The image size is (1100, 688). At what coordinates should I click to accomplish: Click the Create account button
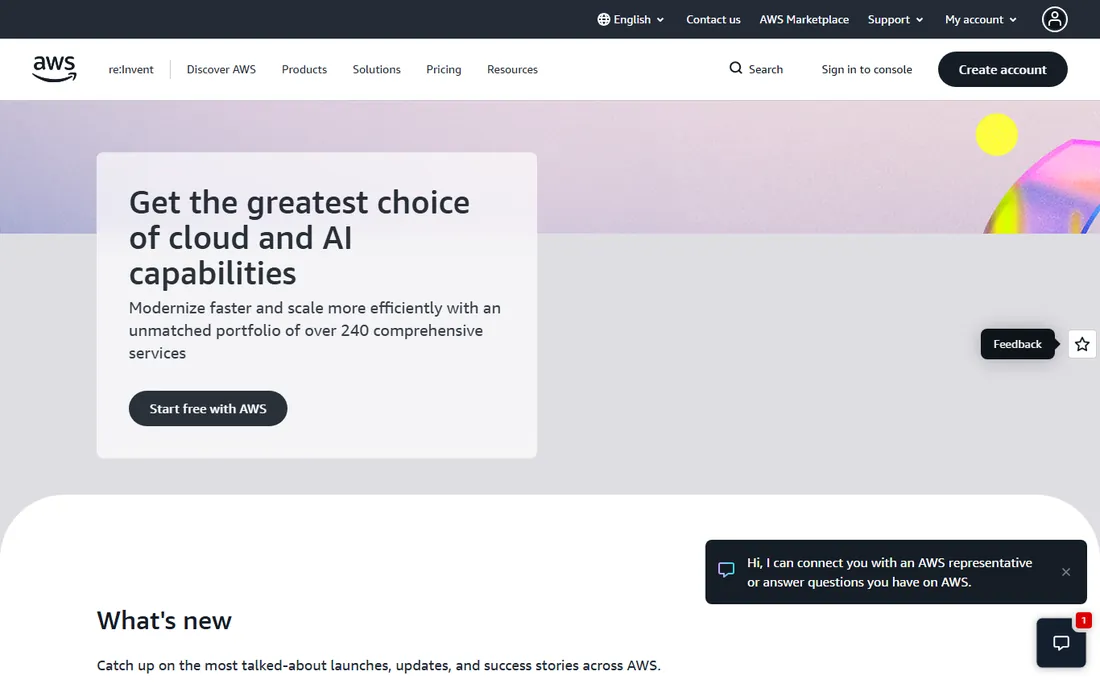pyautogui.click(x=1002, y=69)
